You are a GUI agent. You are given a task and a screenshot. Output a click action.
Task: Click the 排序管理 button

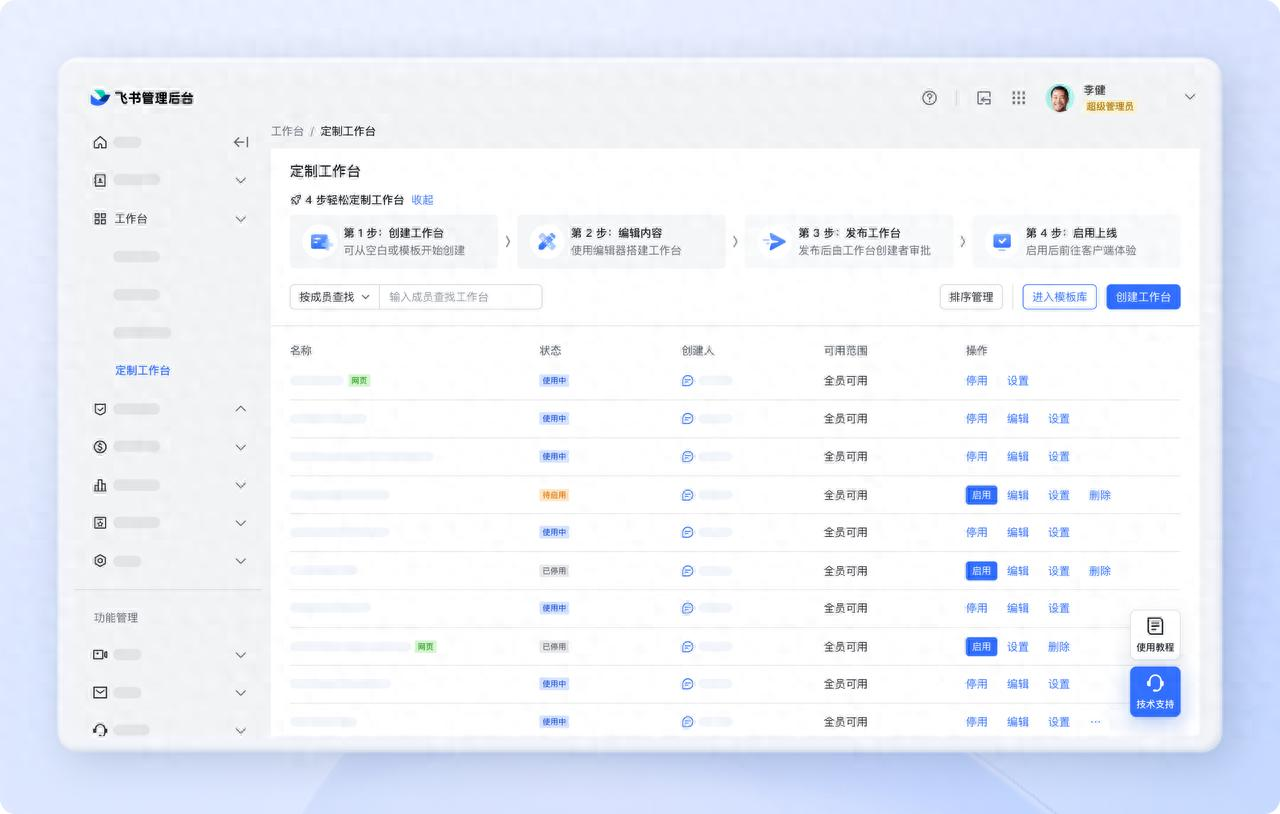[971, 297]
